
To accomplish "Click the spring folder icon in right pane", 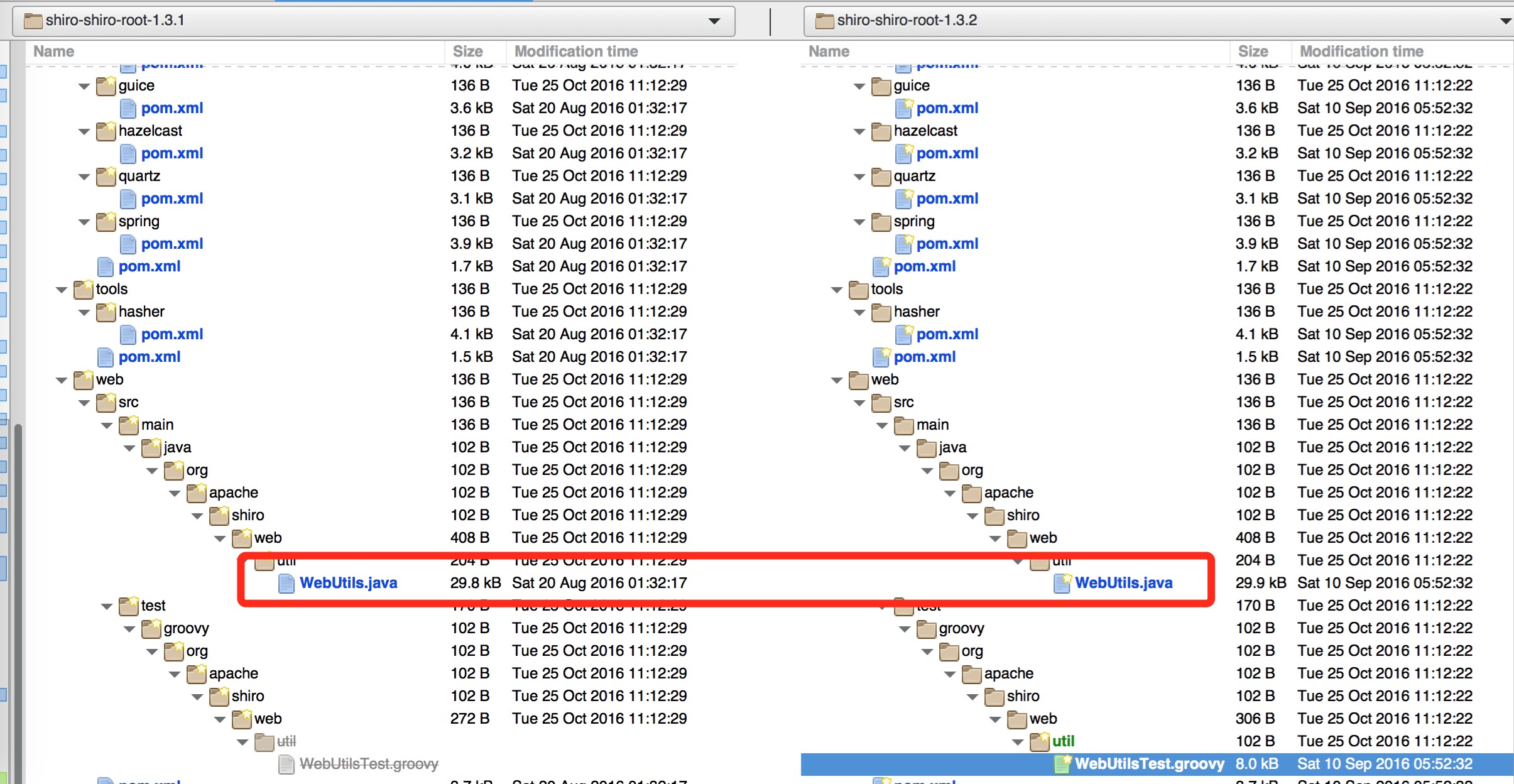I will click(881, 222).
